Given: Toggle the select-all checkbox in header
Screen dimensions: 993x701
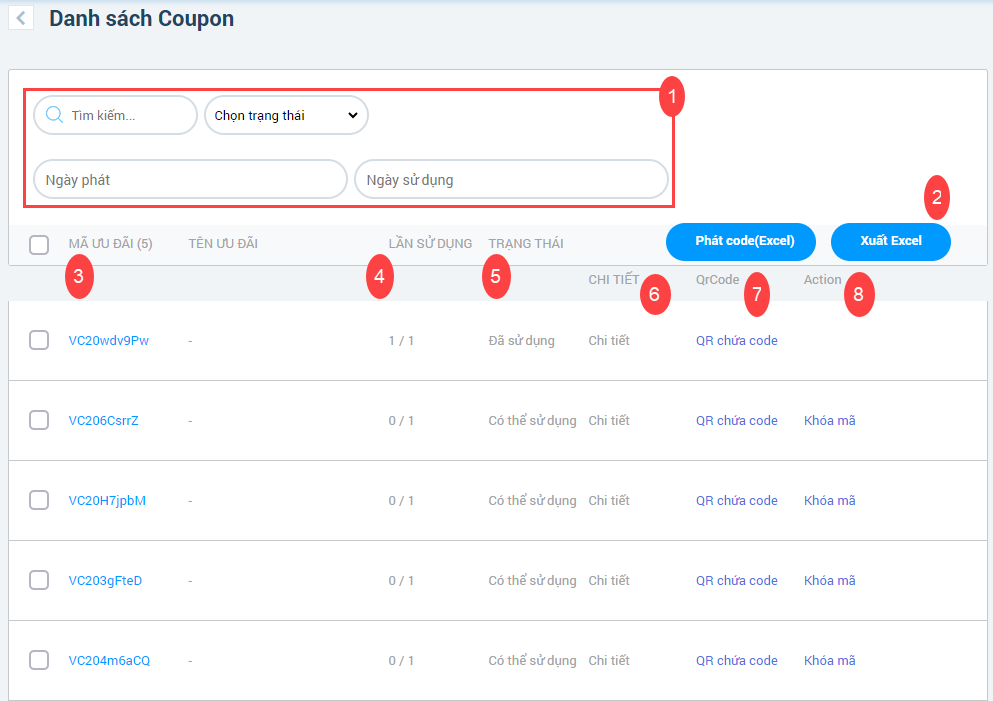Looking at the screenshot, I should pyautogui.click(x=39, y=244).
